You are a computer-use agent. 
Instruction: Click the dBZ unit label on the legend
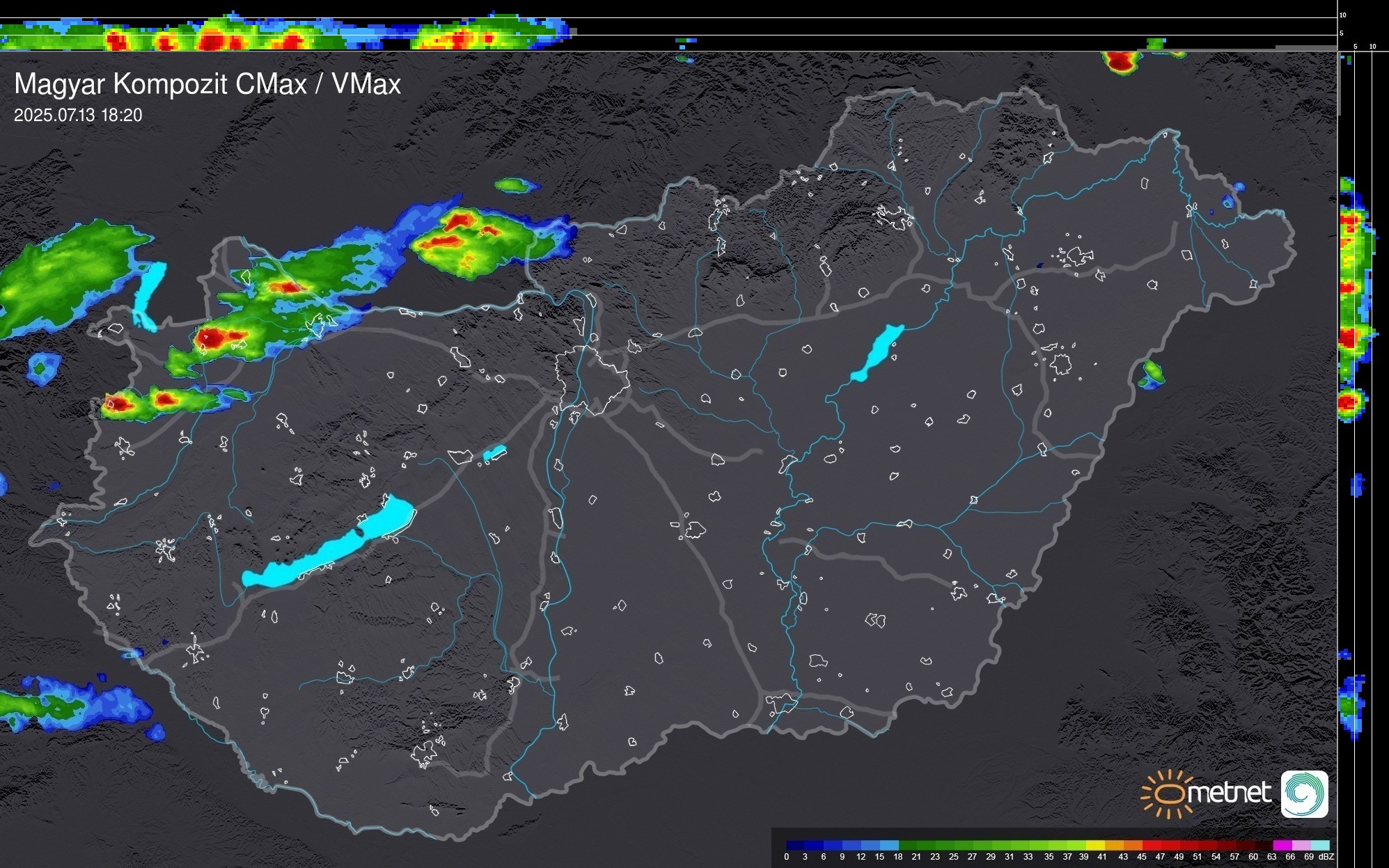(x=1326, y=857)
